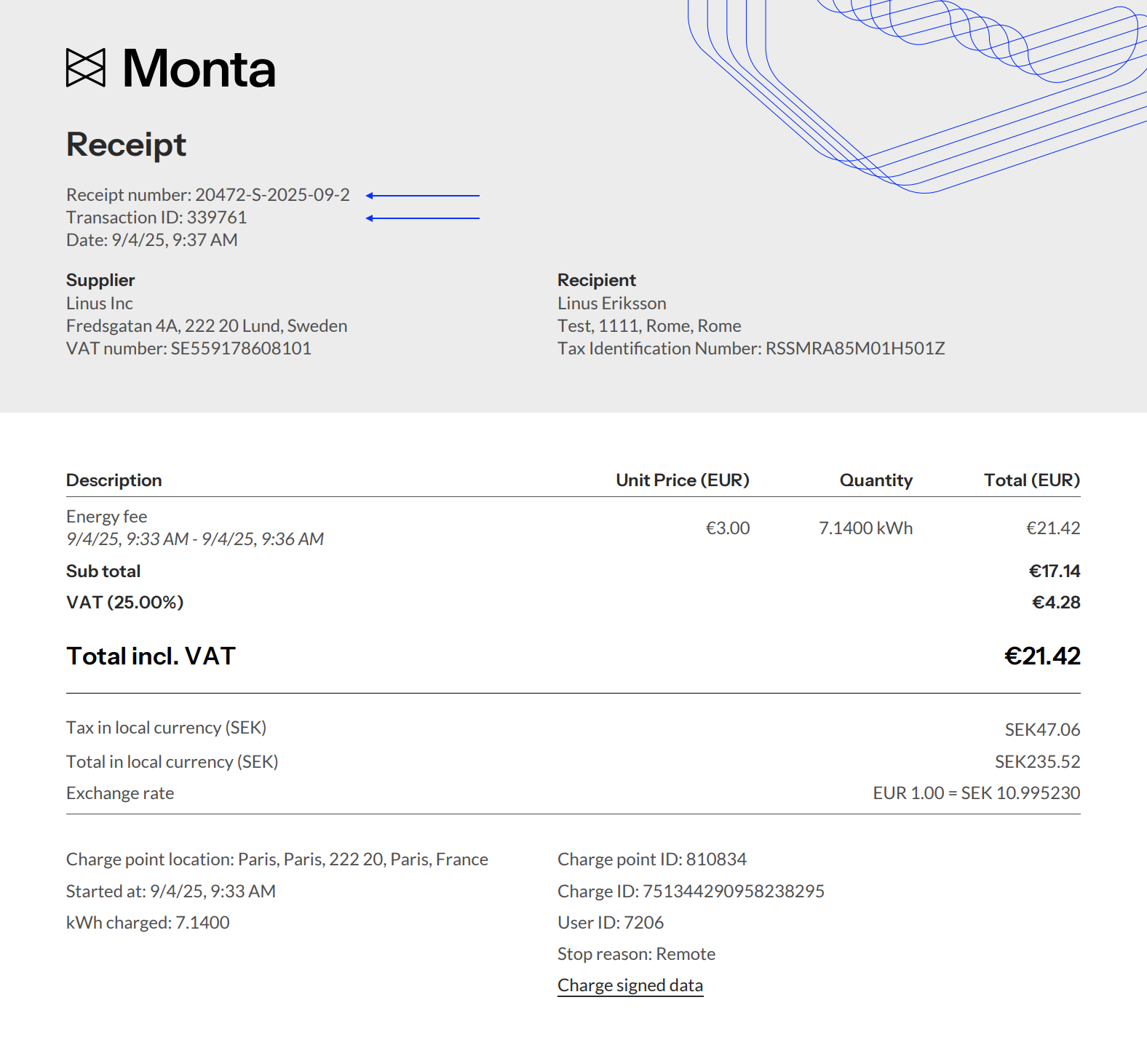This screenshot has width=1147, height=1064.
Task: Open the Charge signed data link
Action: (x=630, y=985)
